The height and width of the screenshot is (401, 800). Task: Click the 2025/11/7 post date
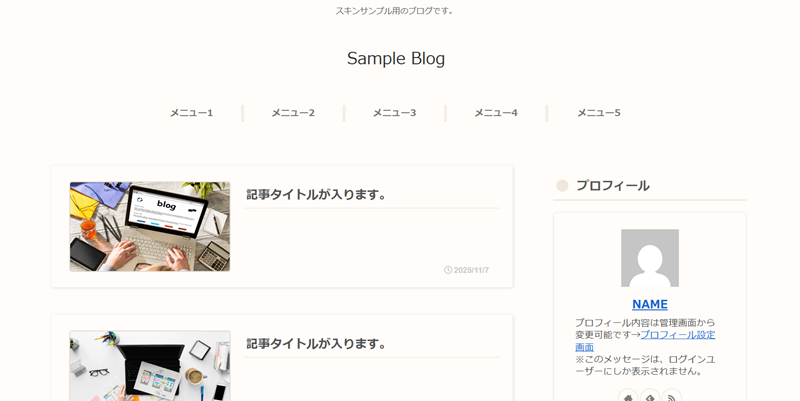[x=471, y=270]
